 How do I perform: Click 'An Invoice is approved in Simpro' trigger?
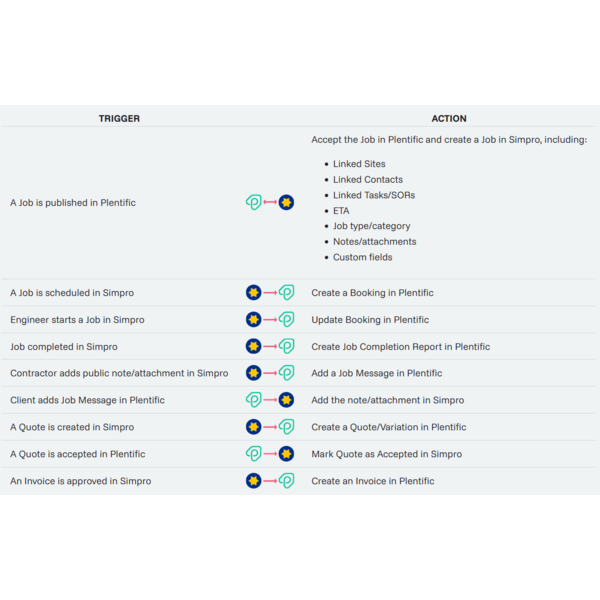point(81,481)
